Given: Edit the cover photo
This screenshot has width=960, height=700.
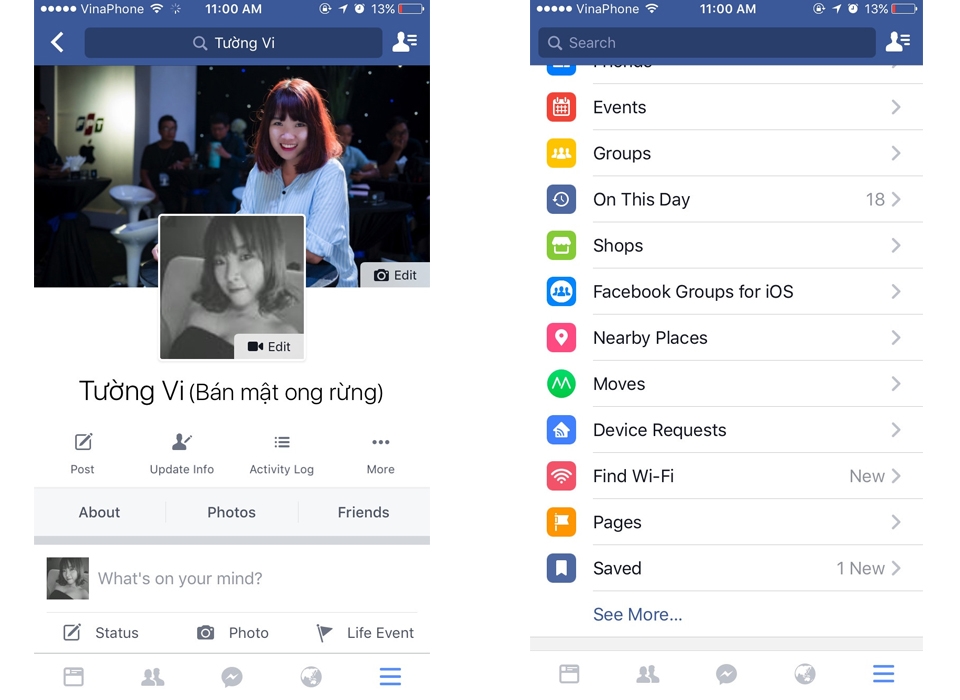Looking at the screenshot, I should (394, 275).
